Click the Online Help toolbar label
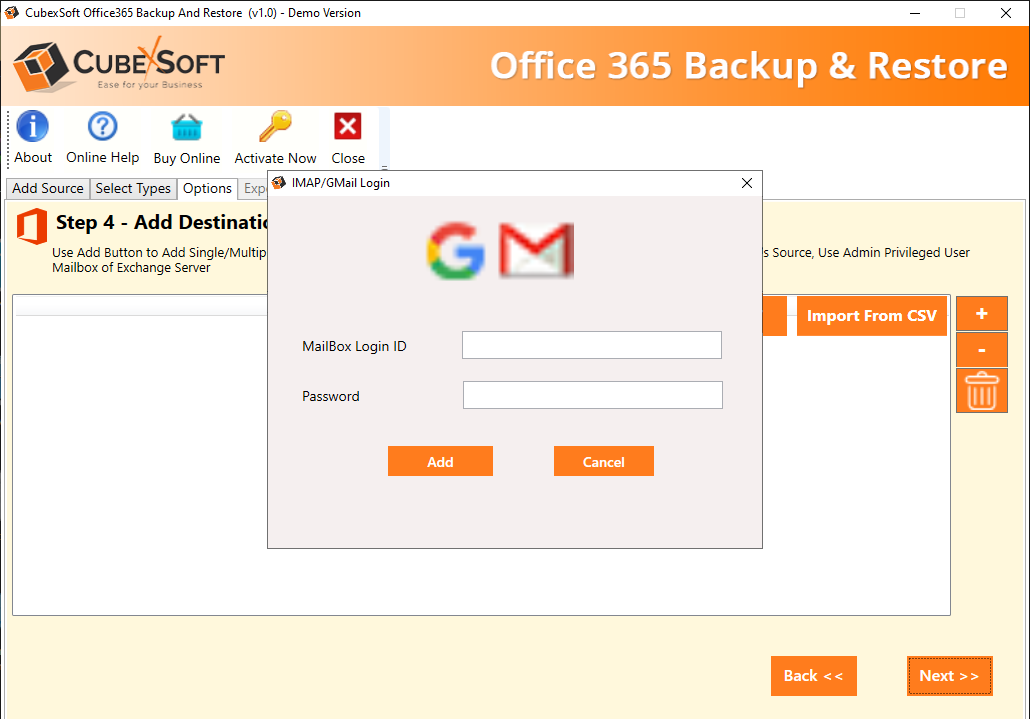This screenshot has width=1030, height=719. (x=102, y=158)
